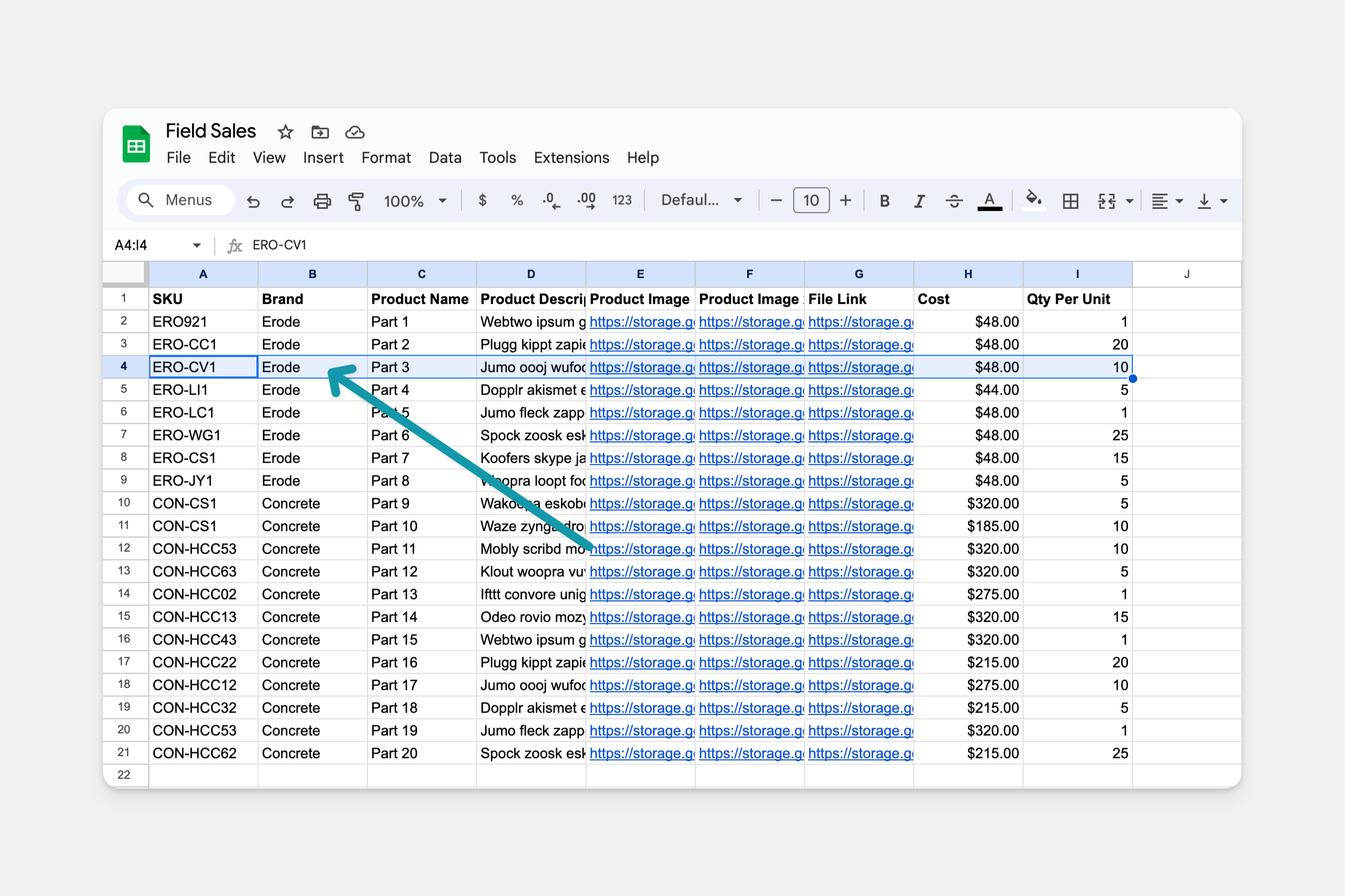
Task: Toggle italic formatting
Action: click(x=919, y=201)
